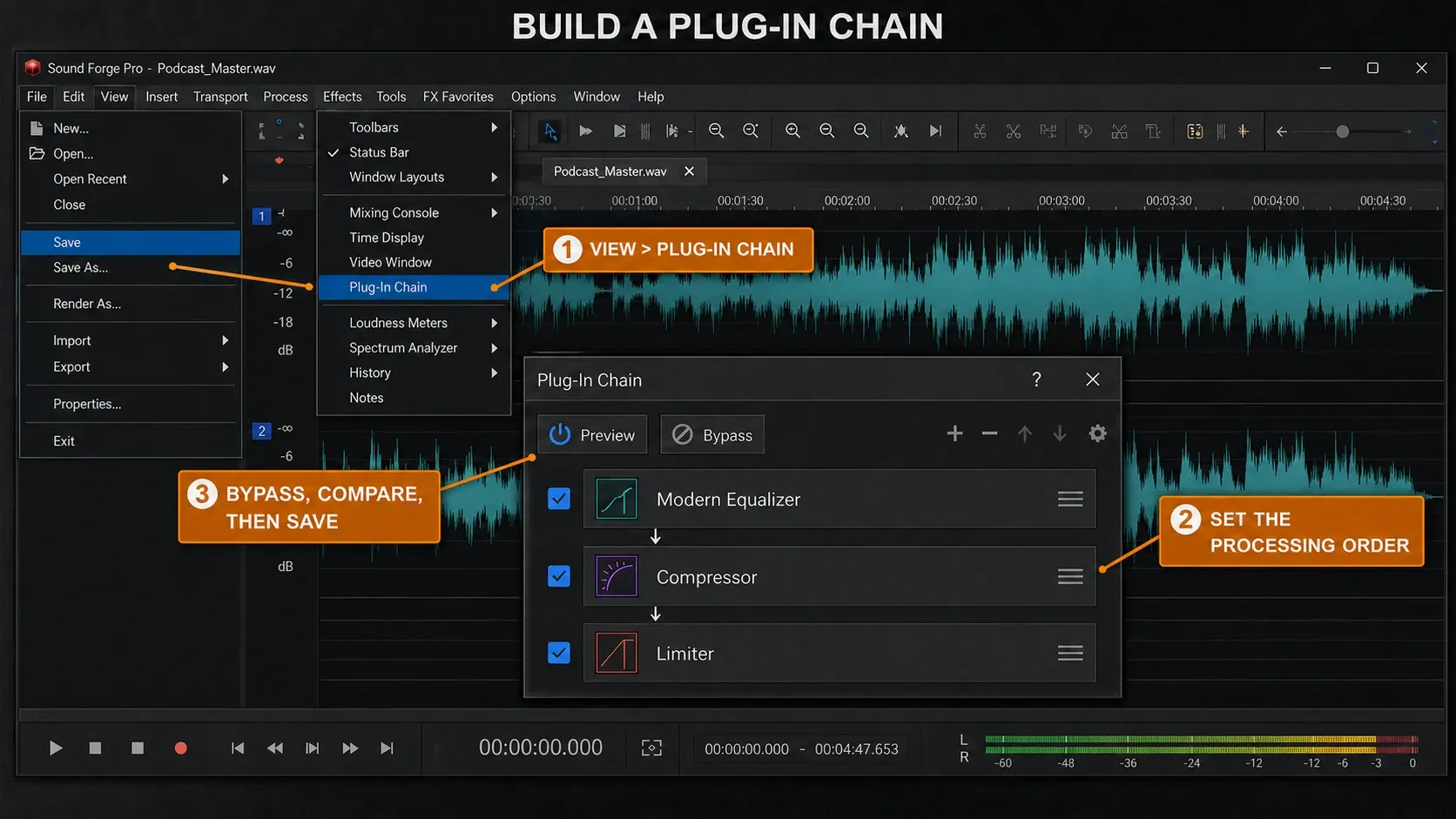Move selected plug-in down in chain

pos(1060,433)
